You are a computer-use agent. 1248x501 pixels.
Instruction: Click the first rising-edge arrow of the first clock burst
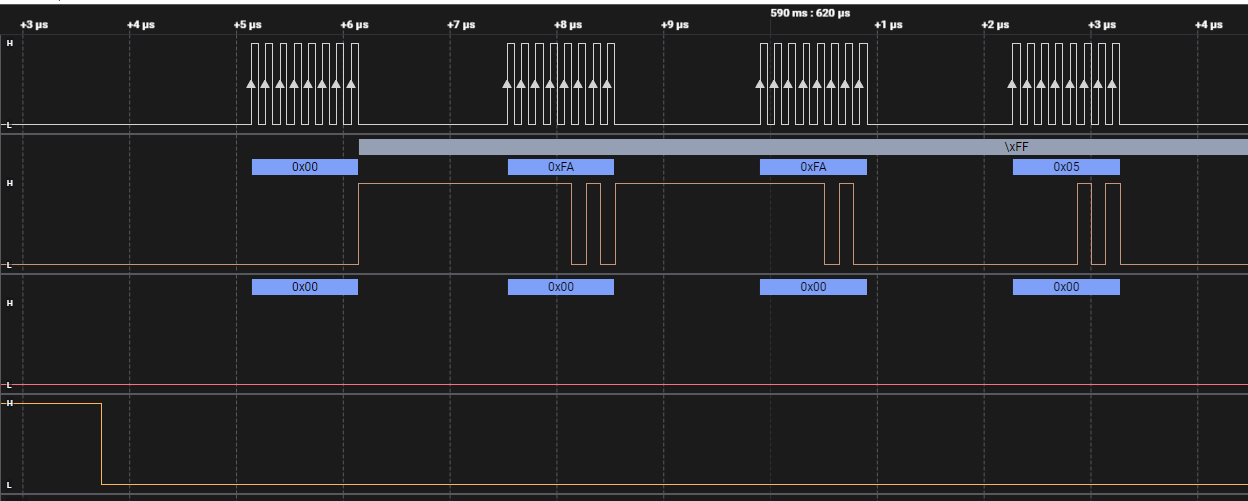[252, 84]
